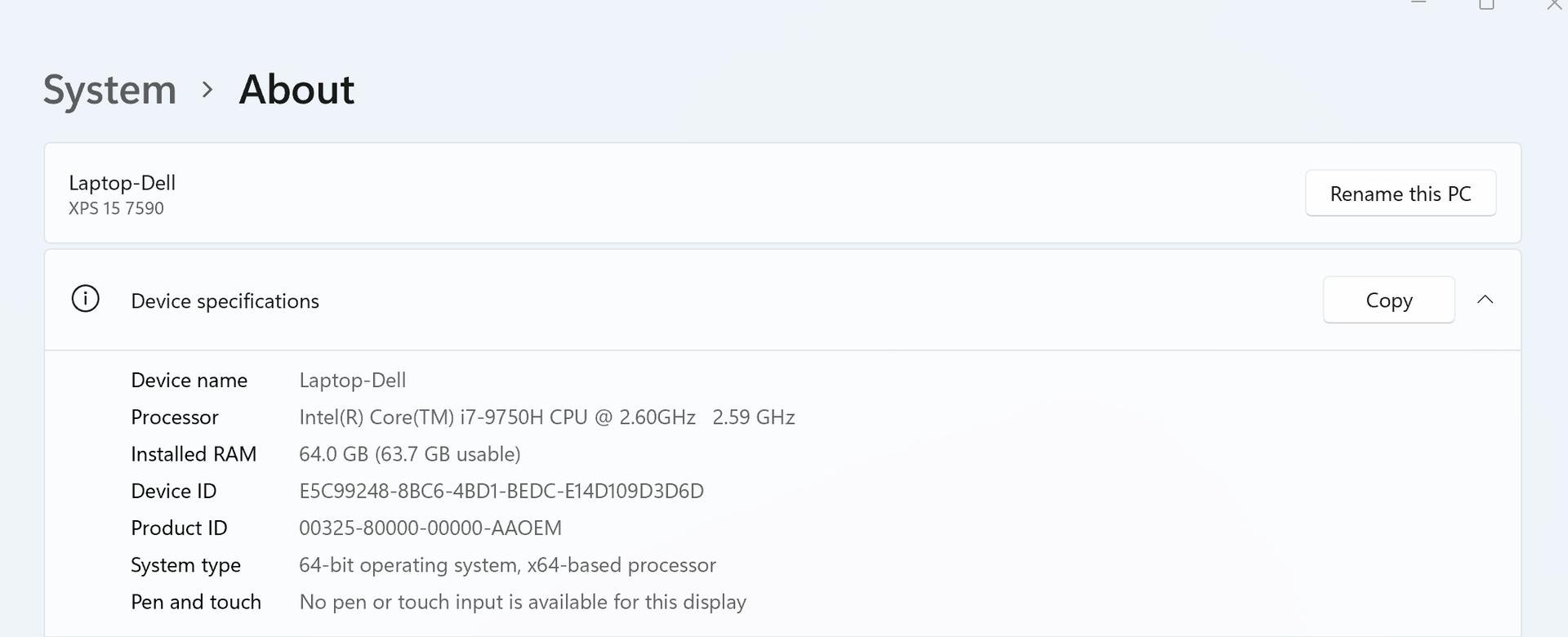Select the Product ID value

coord(430,528)
